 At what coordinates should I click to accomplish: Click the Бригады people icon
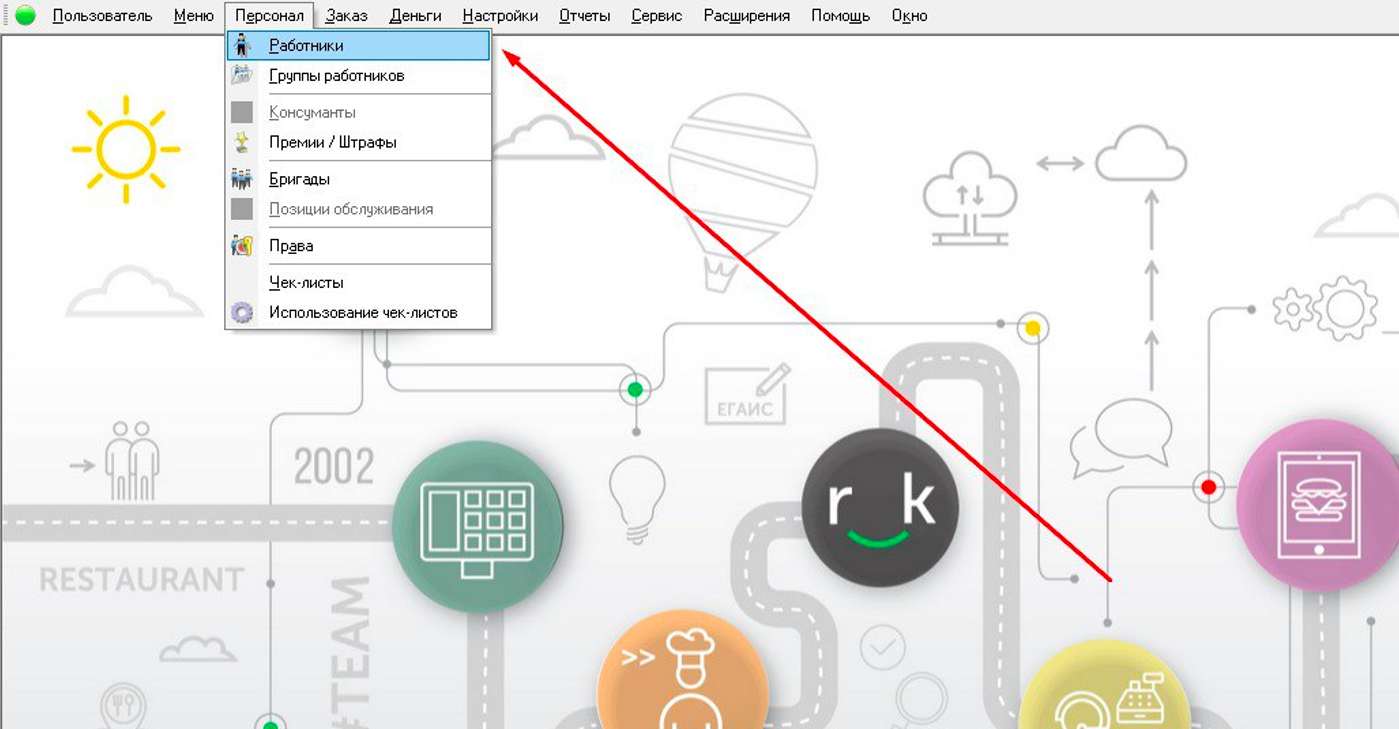click(242, 179)
